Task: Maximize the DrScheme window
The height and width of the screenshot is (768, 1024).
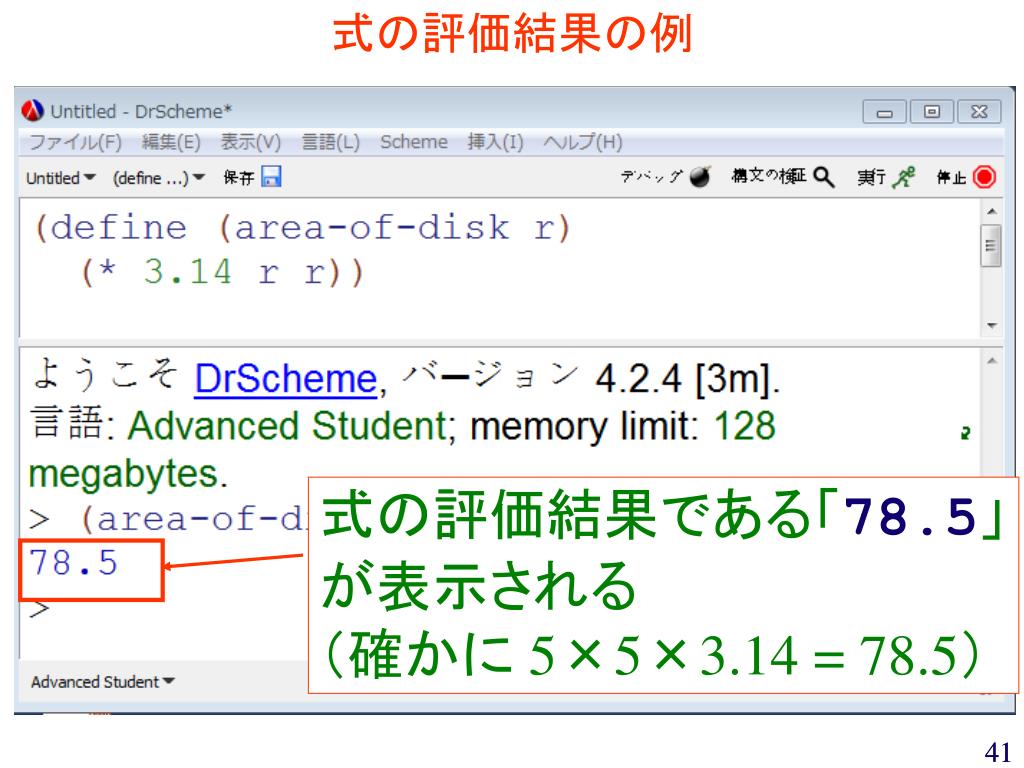Action: point(932,112)
